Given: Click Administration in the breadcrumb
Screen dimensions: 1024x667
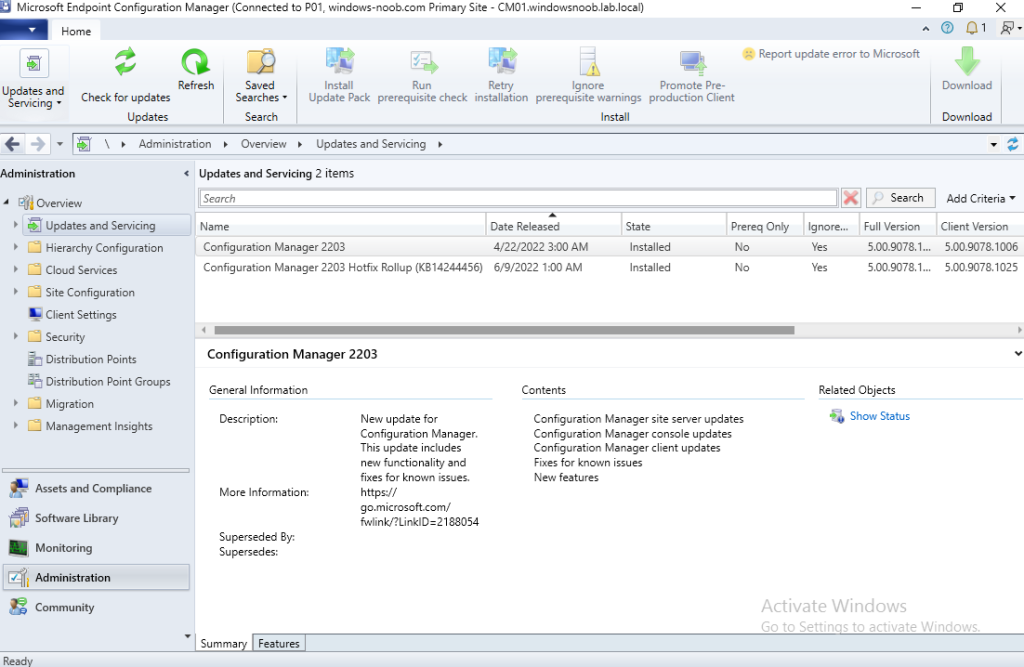Looking at the screenshot, I should [x=174, y=144].
